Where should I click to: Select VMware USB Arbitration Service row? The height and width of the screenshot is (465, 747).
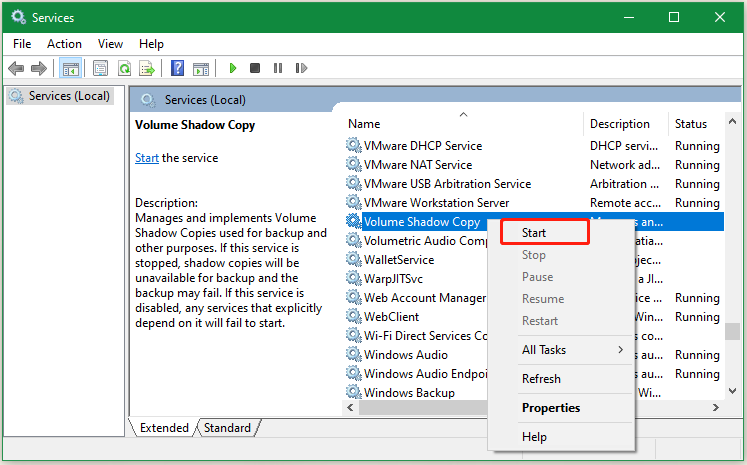(x=533, y=183)
